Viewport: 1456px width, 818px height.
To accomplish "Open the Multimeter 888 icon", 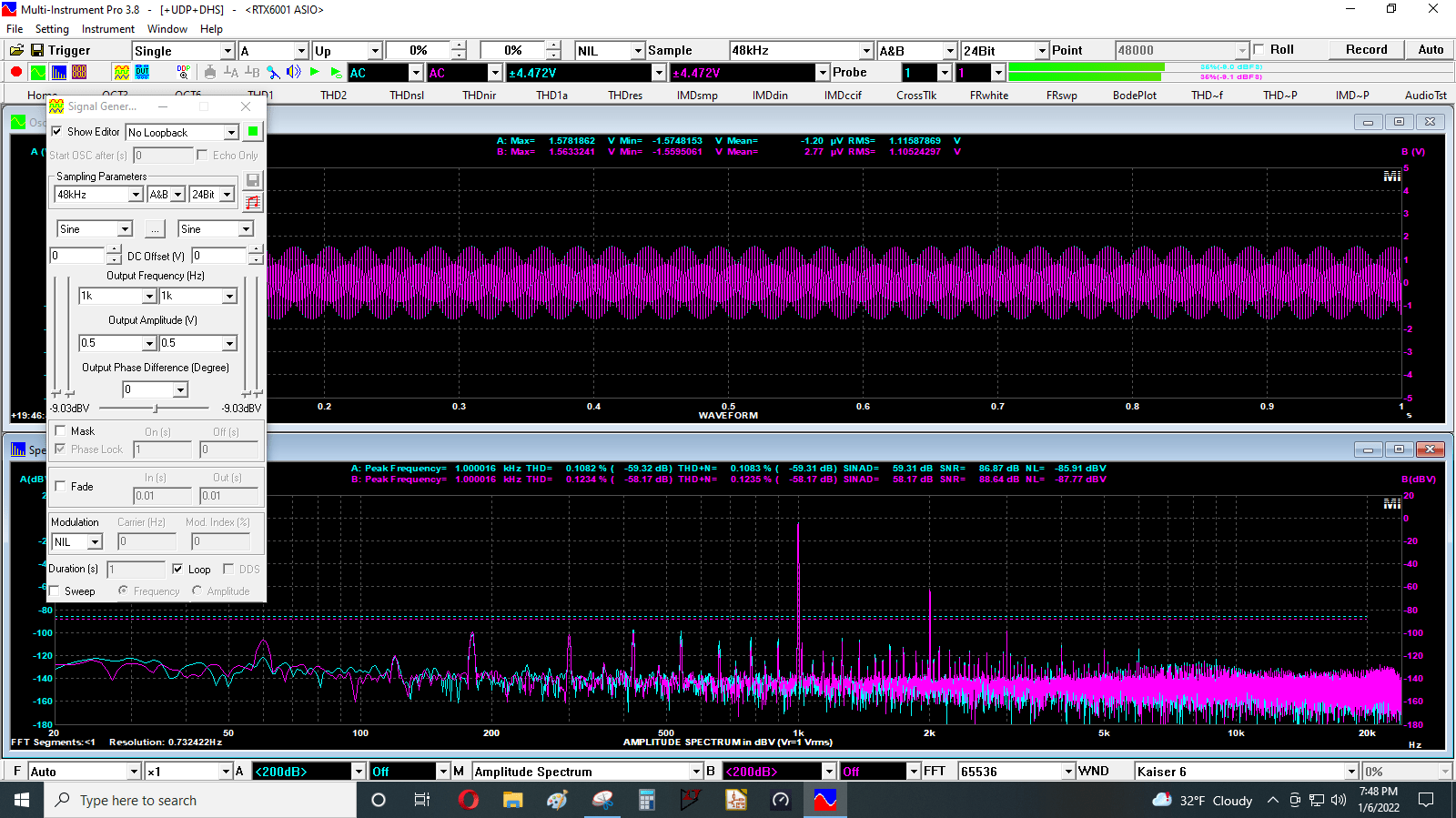I will click(79, 73).
